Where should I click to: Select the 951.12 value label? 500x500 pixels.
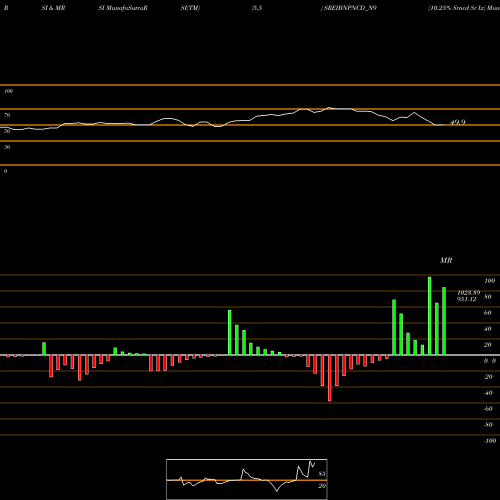(467, 299)
